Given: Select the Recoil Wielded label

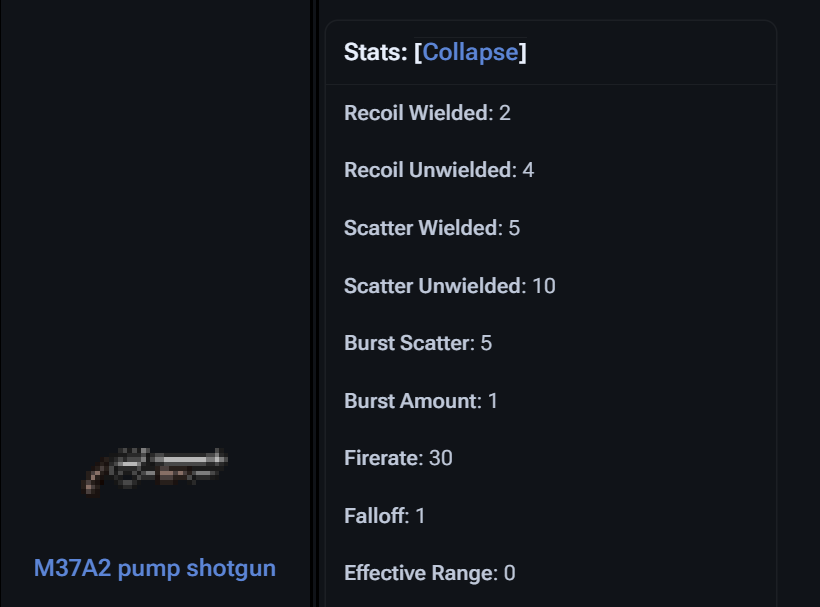Looking at the screenshot, I should (x=415, y=113).
